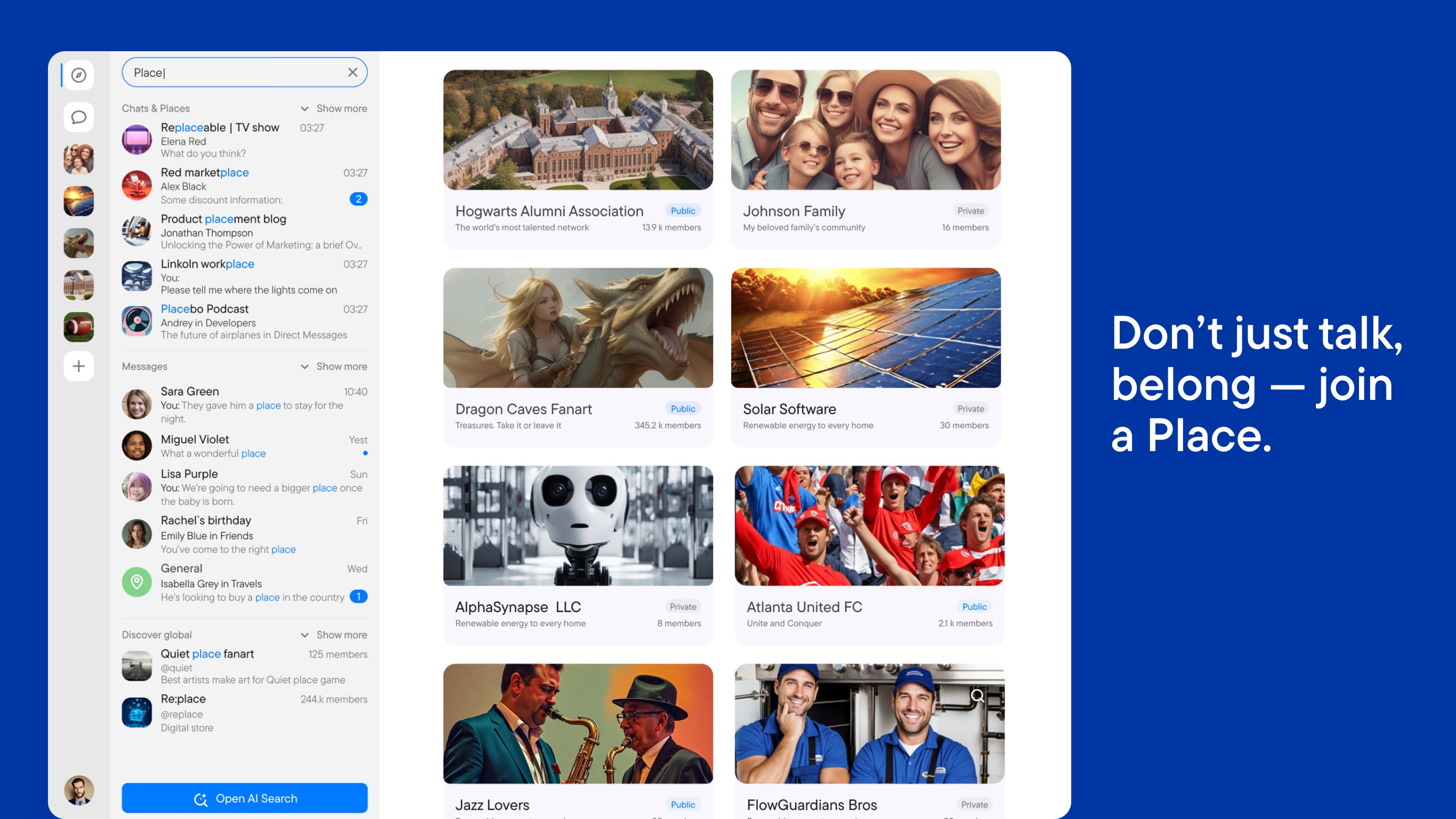The height and width of the screenshot is (819, 1456).
Task: Open the dragon place icon in sidebar
Action: click(78, 243)
